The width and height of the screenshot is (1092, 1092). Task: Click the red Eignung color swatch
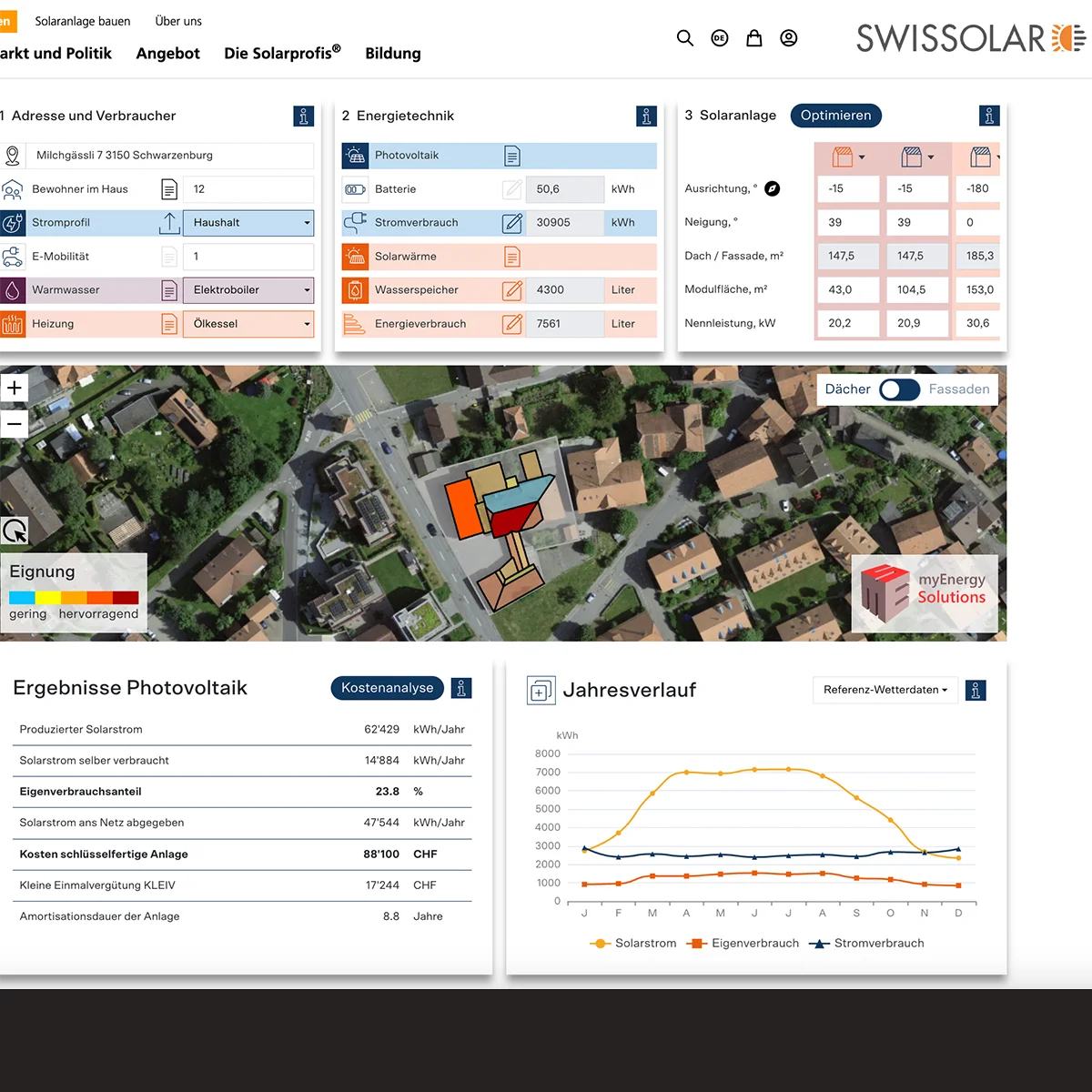(126, 598)
